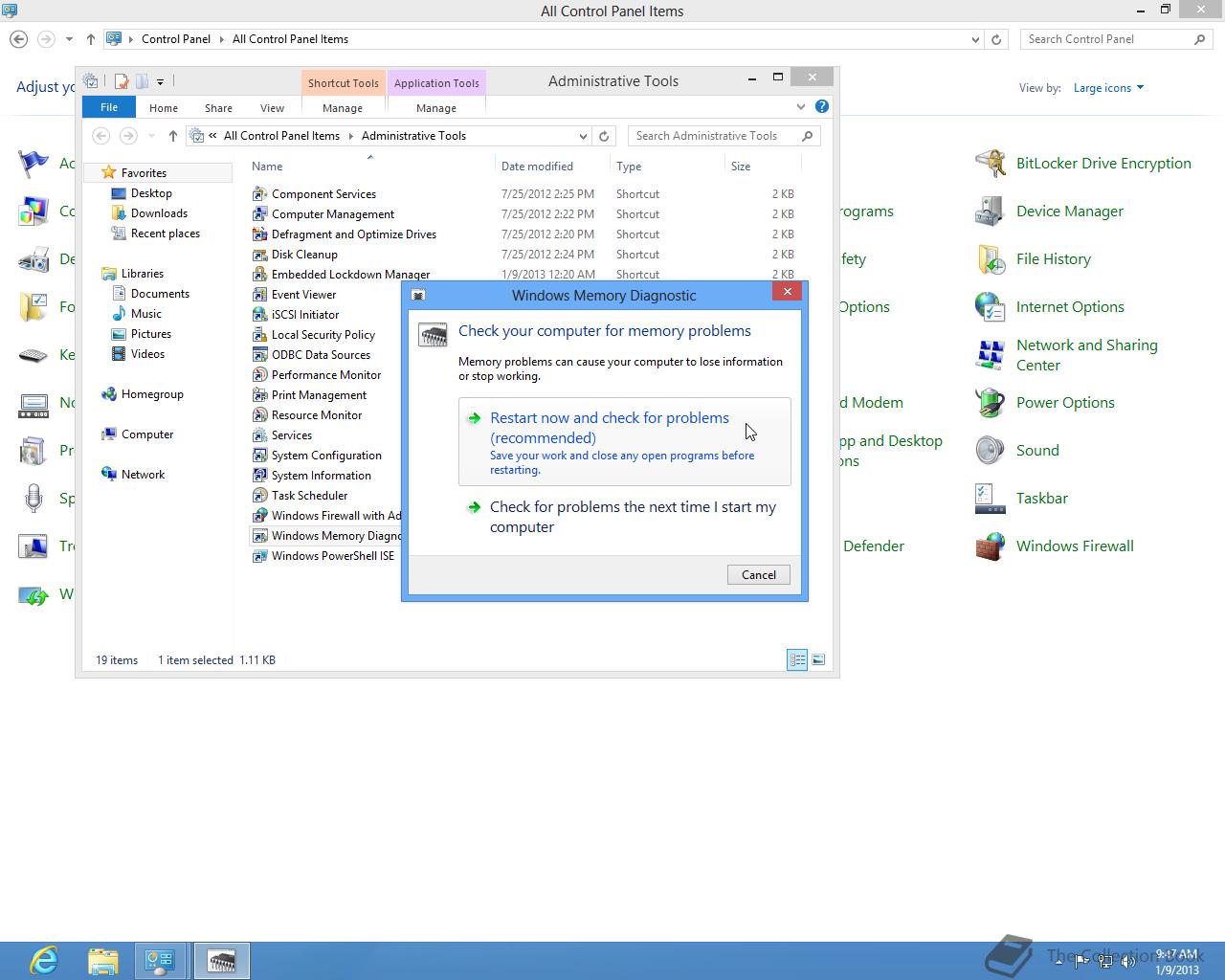This screenshot has width=1225, height=980.
Task: Switch to large thumbnails view icon
Action: (x=818, y=660)
